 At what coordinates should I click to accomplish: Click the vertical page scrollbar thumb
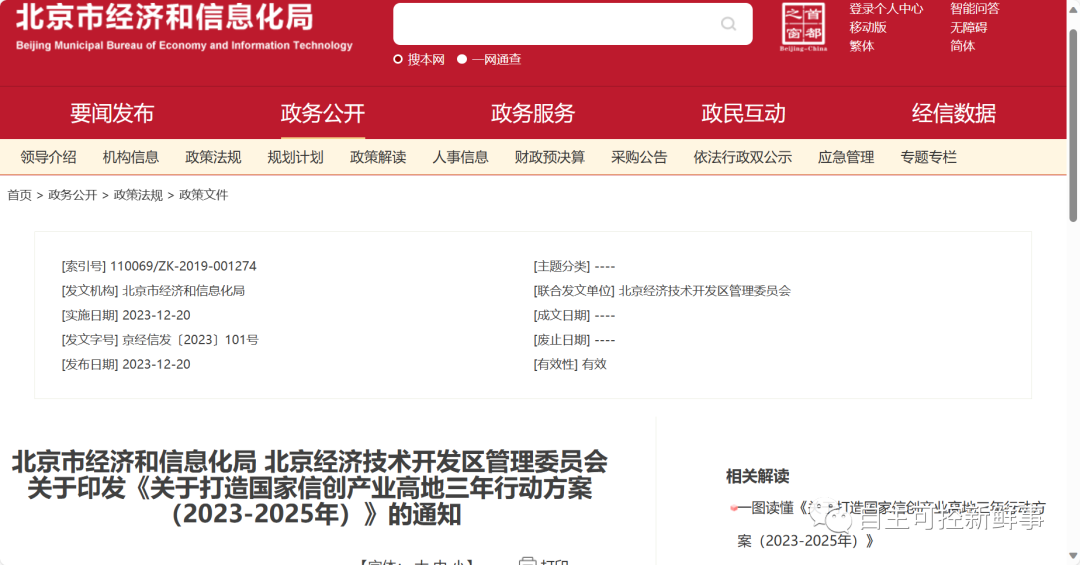click(1073, 126)
